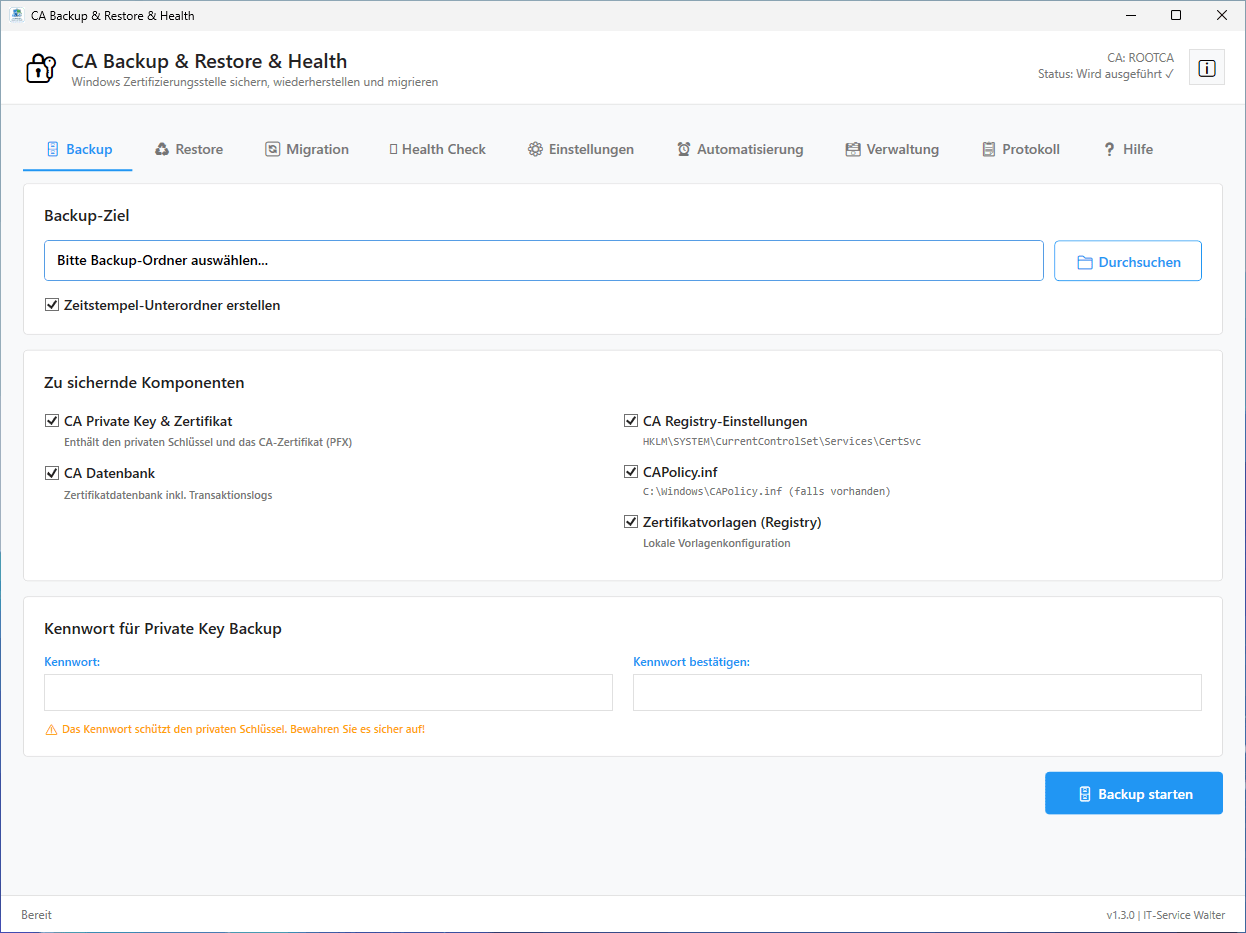Disable the CA Datenbank checkbox
Viewport: 1246px width, 933px height.
pos(52,473)
